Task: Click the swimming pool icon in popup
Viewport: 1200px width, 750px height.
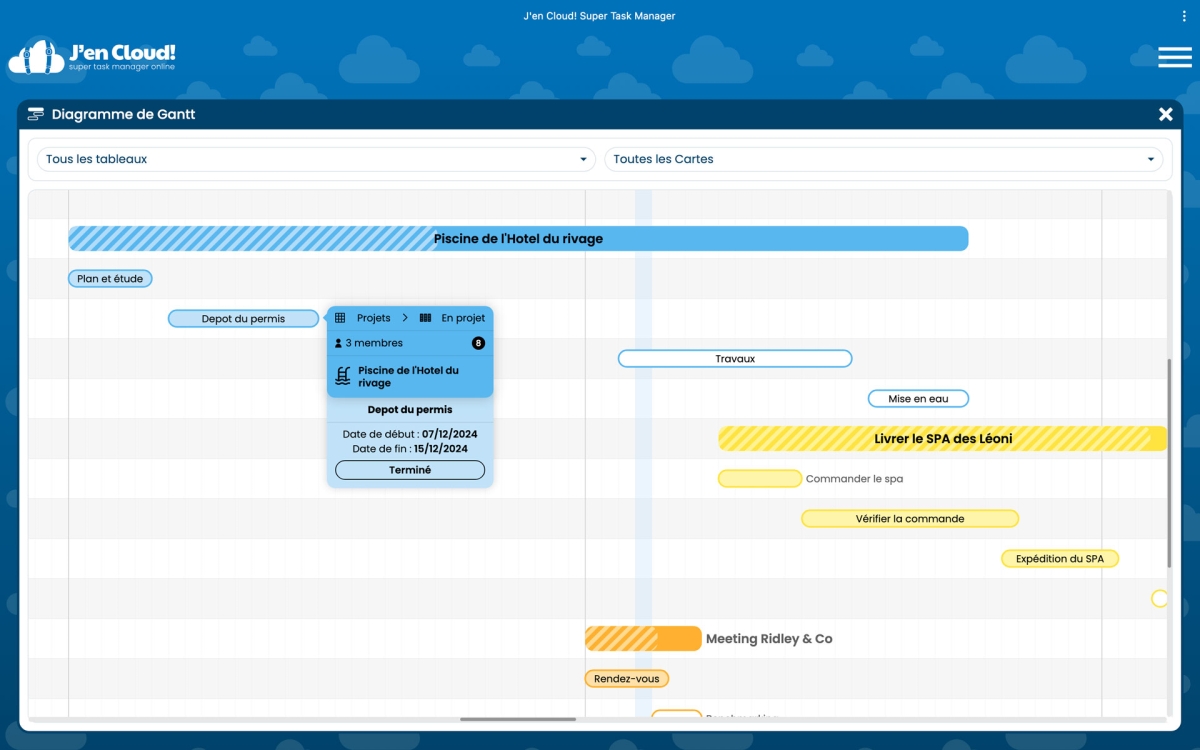Action: pos(343,376)
